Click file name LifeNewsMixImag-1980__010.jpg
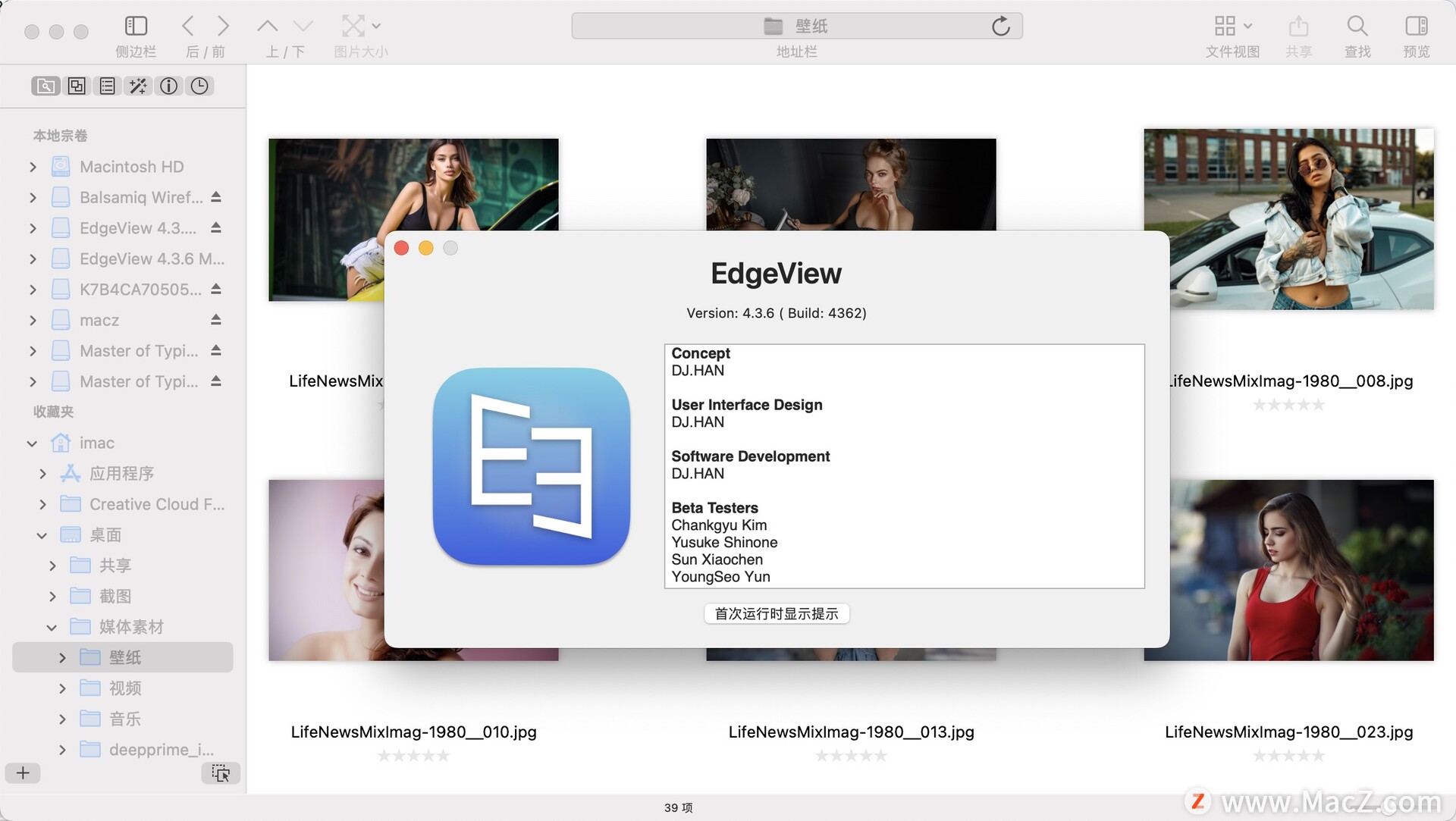Viewport: 1456px width, 821px height. click(x=414, y=732)
